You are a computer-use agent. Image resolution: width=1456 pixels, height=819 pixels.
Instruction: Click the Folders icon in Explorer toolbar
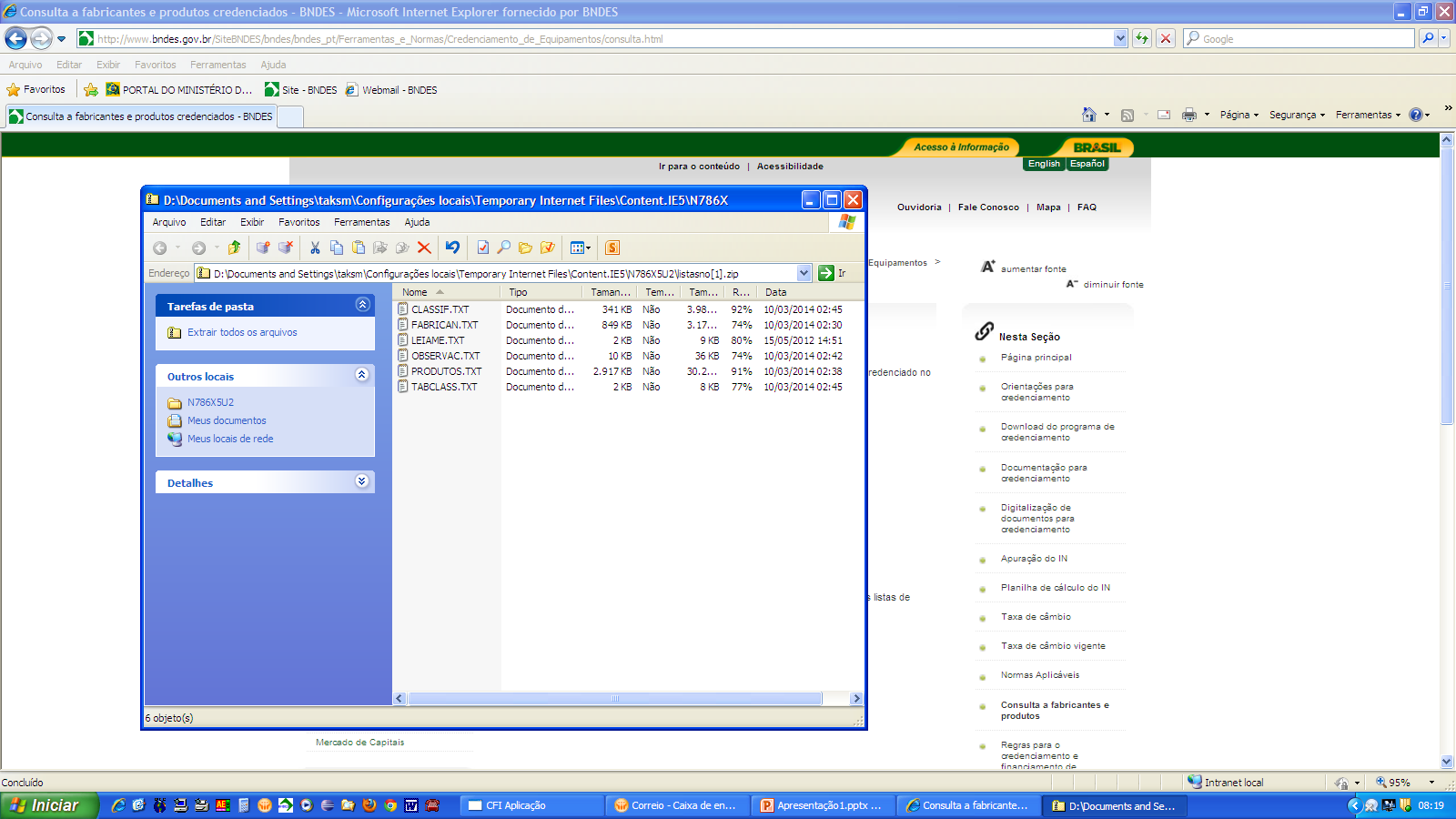point(525,248)
